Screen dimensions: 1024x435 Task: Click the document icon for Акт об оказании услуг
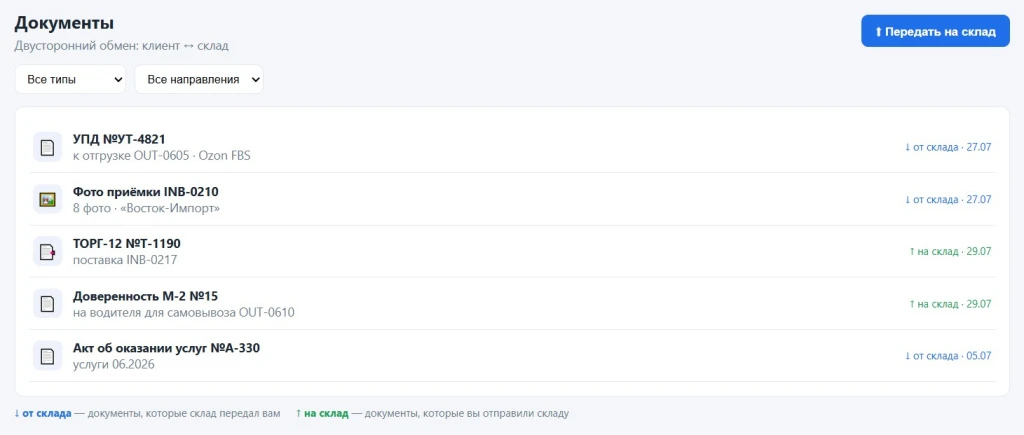click(x=48, y=356)
